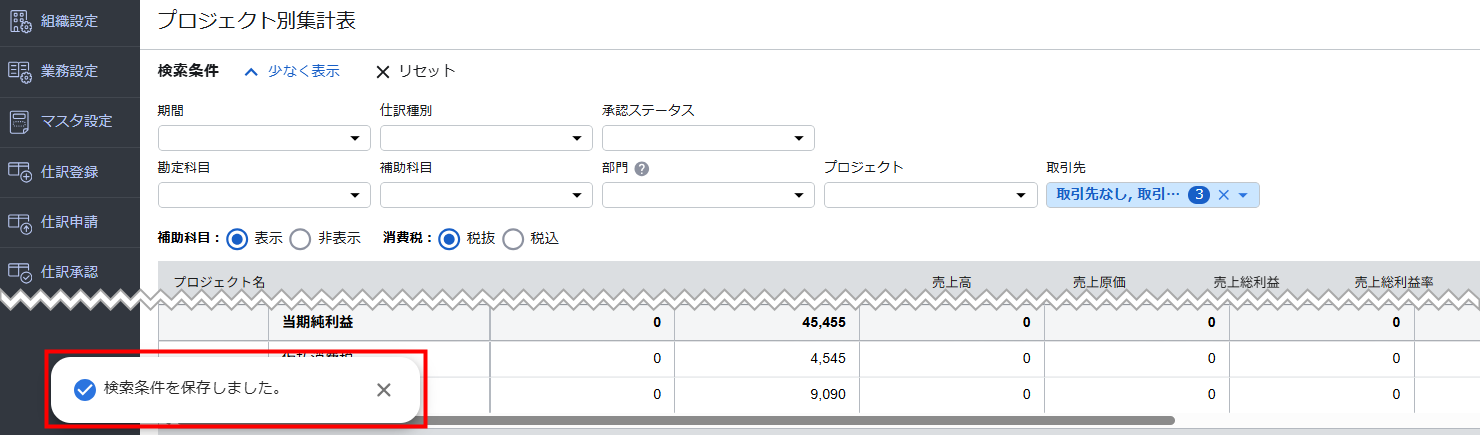Click the 仕訳申請 sidebar icon
Image resolution: width=1480 pixels, height=435 pixels.
(20, 222)
